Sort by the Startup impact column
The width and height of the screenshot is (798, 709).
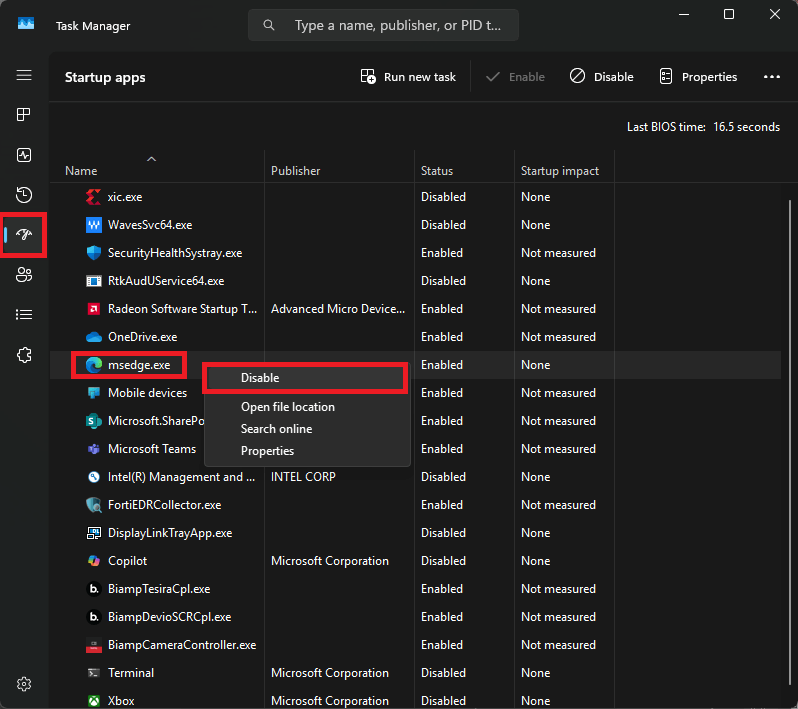click(x=560, y=171)
